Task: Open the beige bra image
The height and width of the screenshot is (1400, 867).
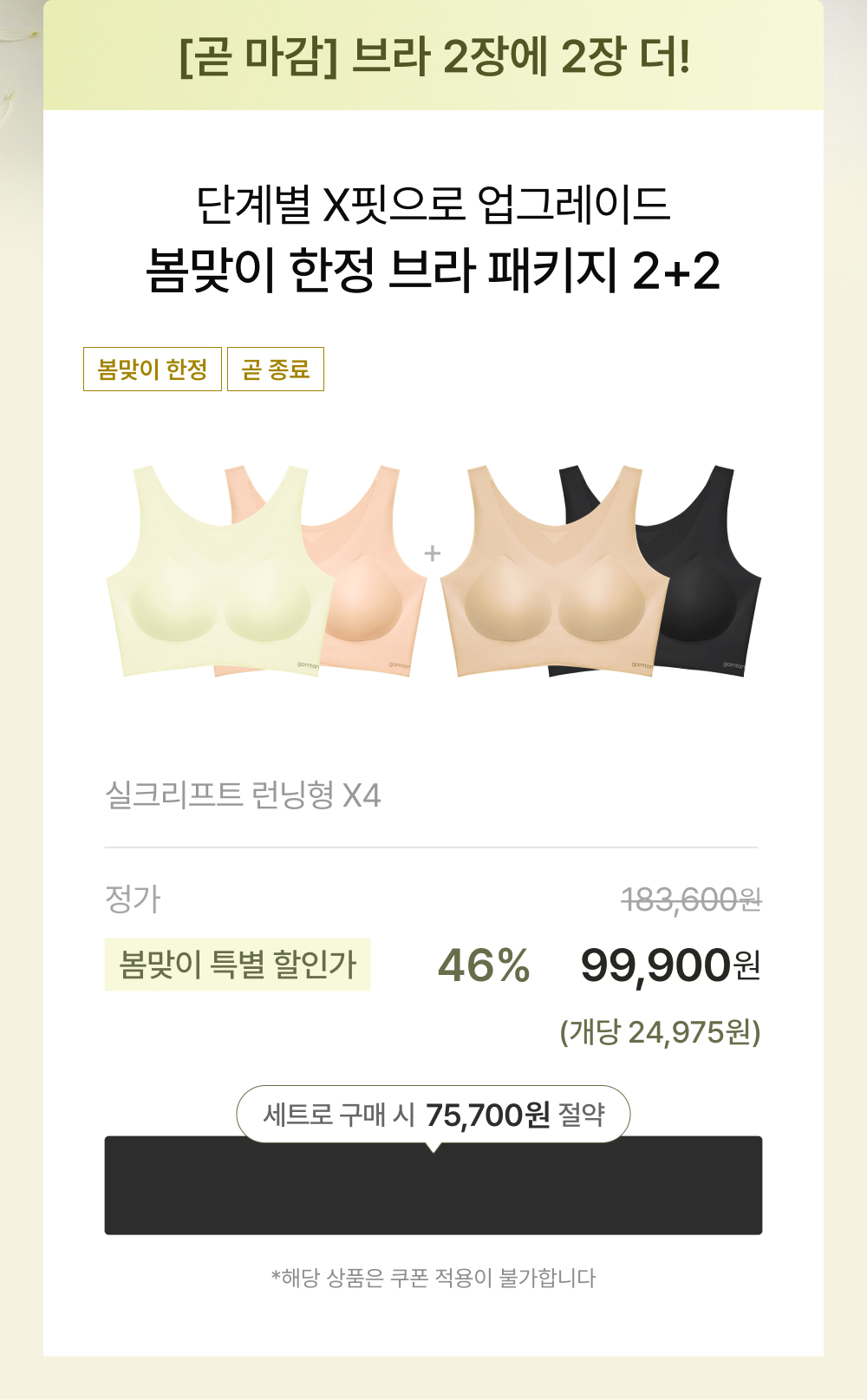Action: click(553, 572)
